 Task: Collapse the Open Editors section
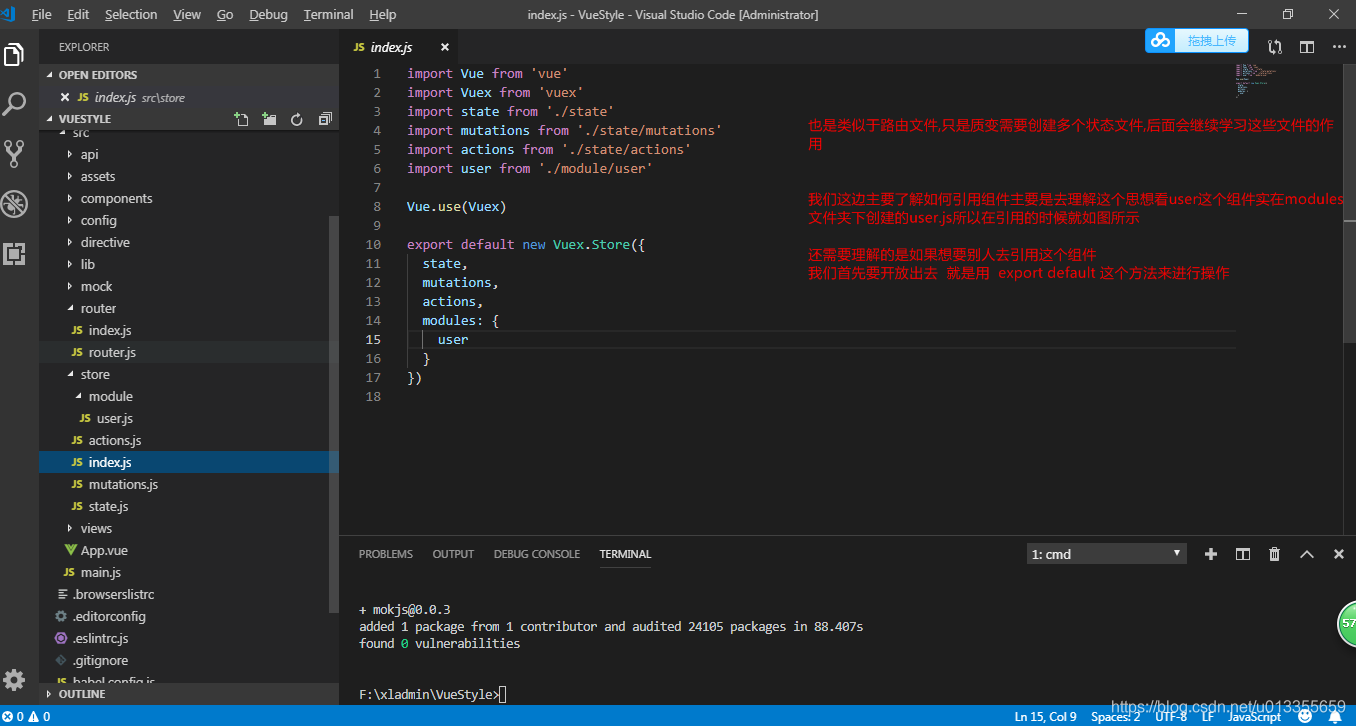click(x=189, y=75)
